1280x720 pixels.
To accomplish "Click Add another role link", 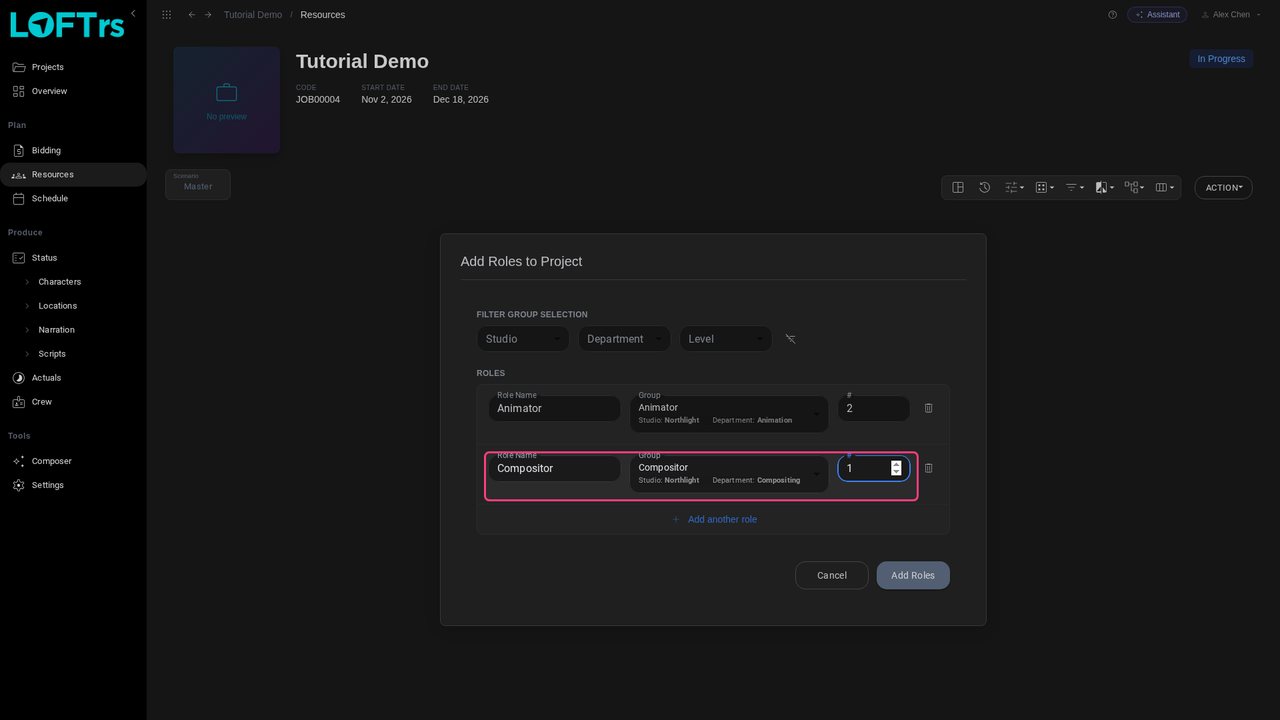I will tap(713, 519).
